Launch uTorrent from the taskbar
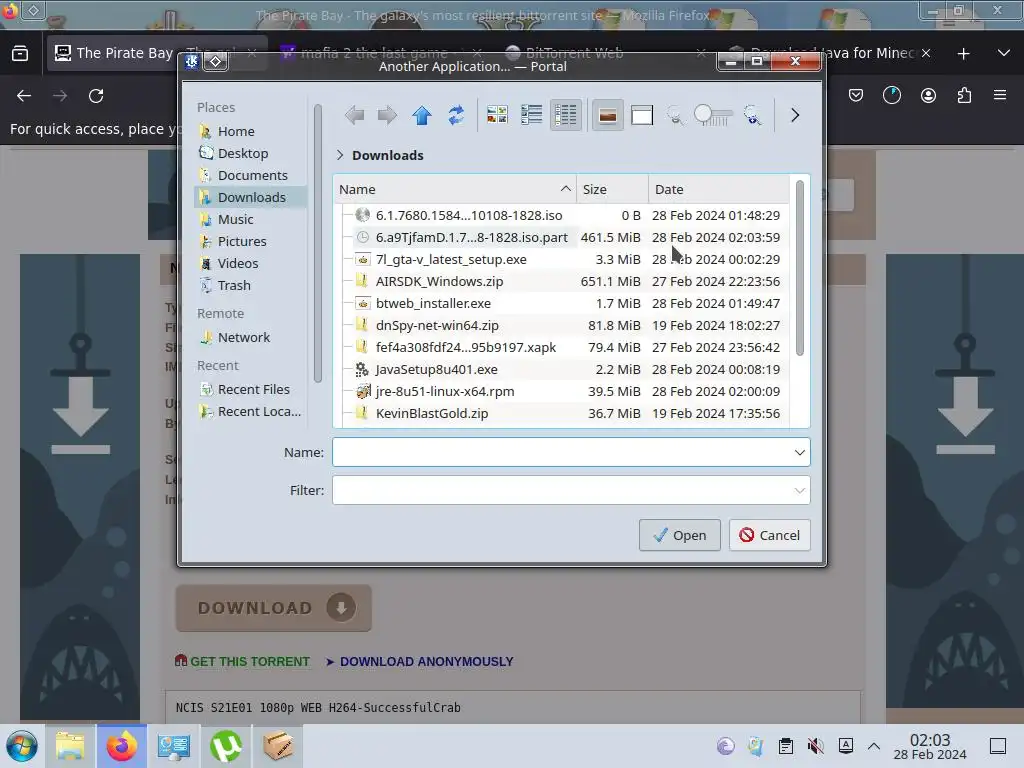1024x768 pixels. tap(226, 746)
